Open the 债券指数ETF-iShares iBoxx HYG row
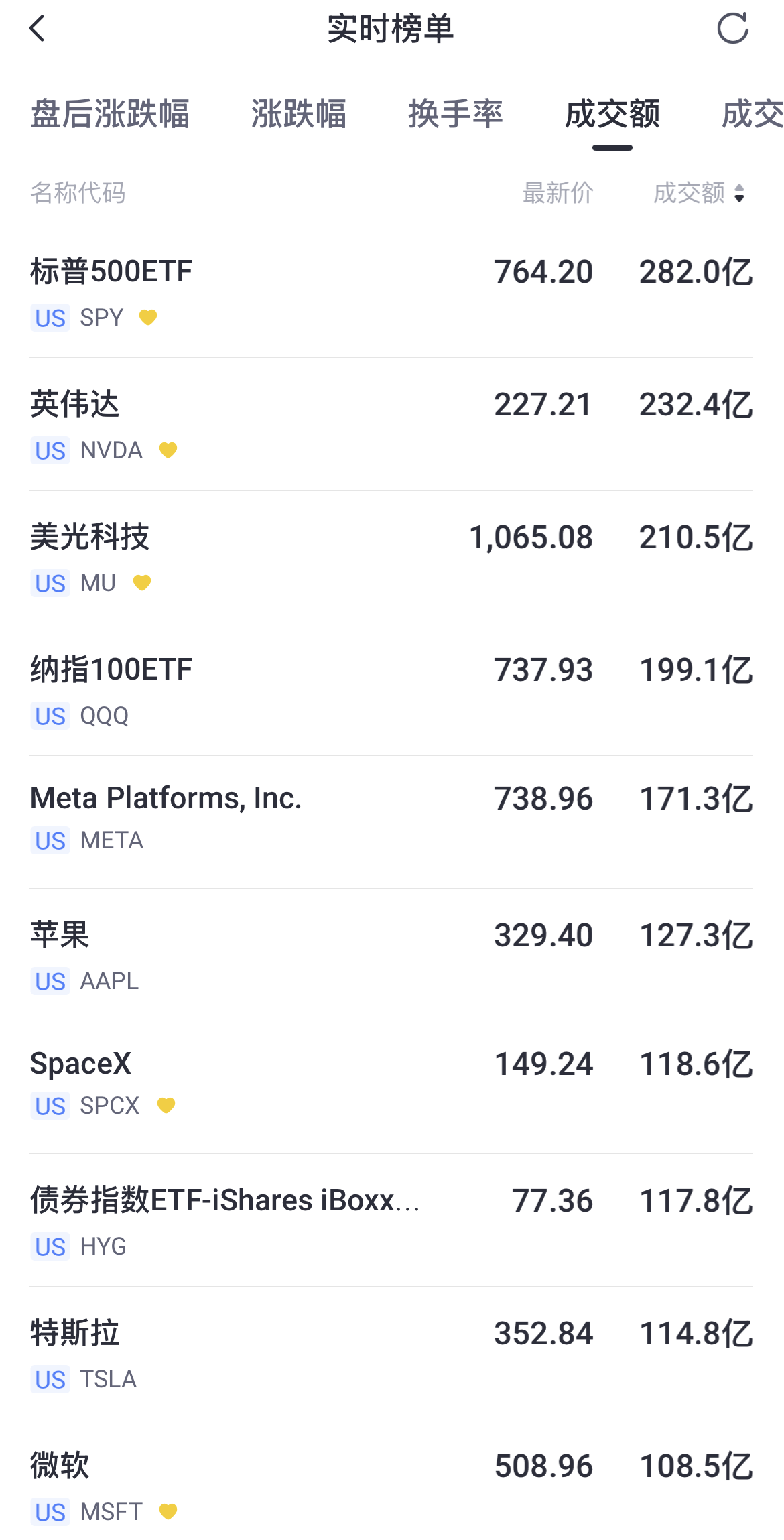This screenshot has height=1540, width=784. [x=391, y=1221]
